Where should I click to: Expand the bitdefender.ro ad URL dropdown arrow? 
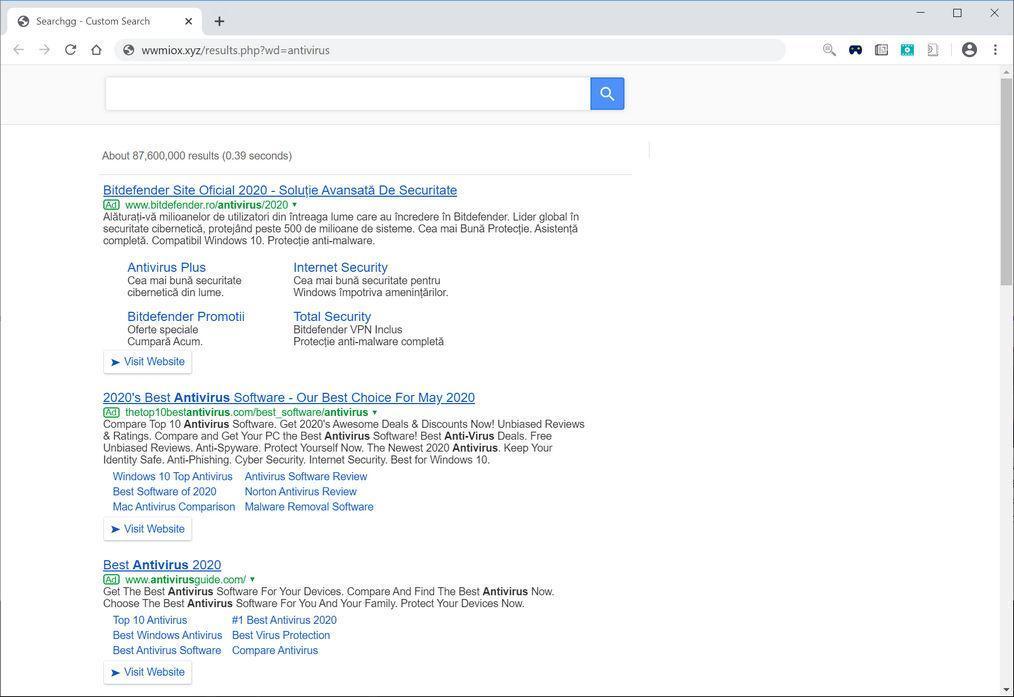(x=295, y=205)
